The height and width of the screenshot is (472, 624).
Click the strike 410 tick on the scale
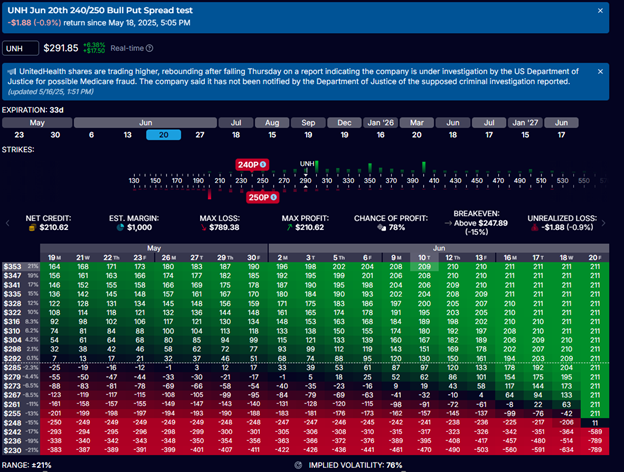(434, 180)
